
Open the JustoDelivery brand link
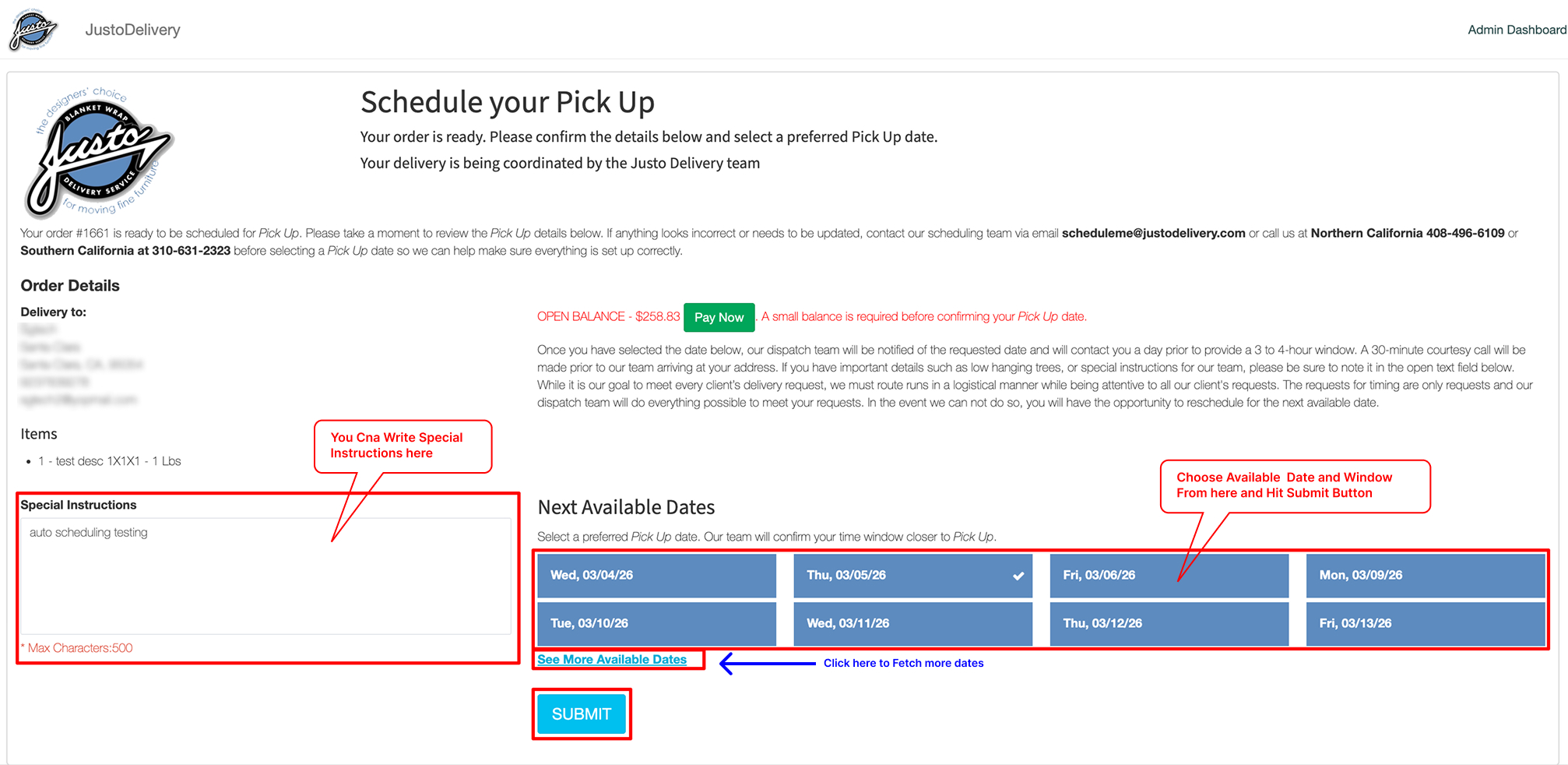pyautogui.click(x=132, y=30)
